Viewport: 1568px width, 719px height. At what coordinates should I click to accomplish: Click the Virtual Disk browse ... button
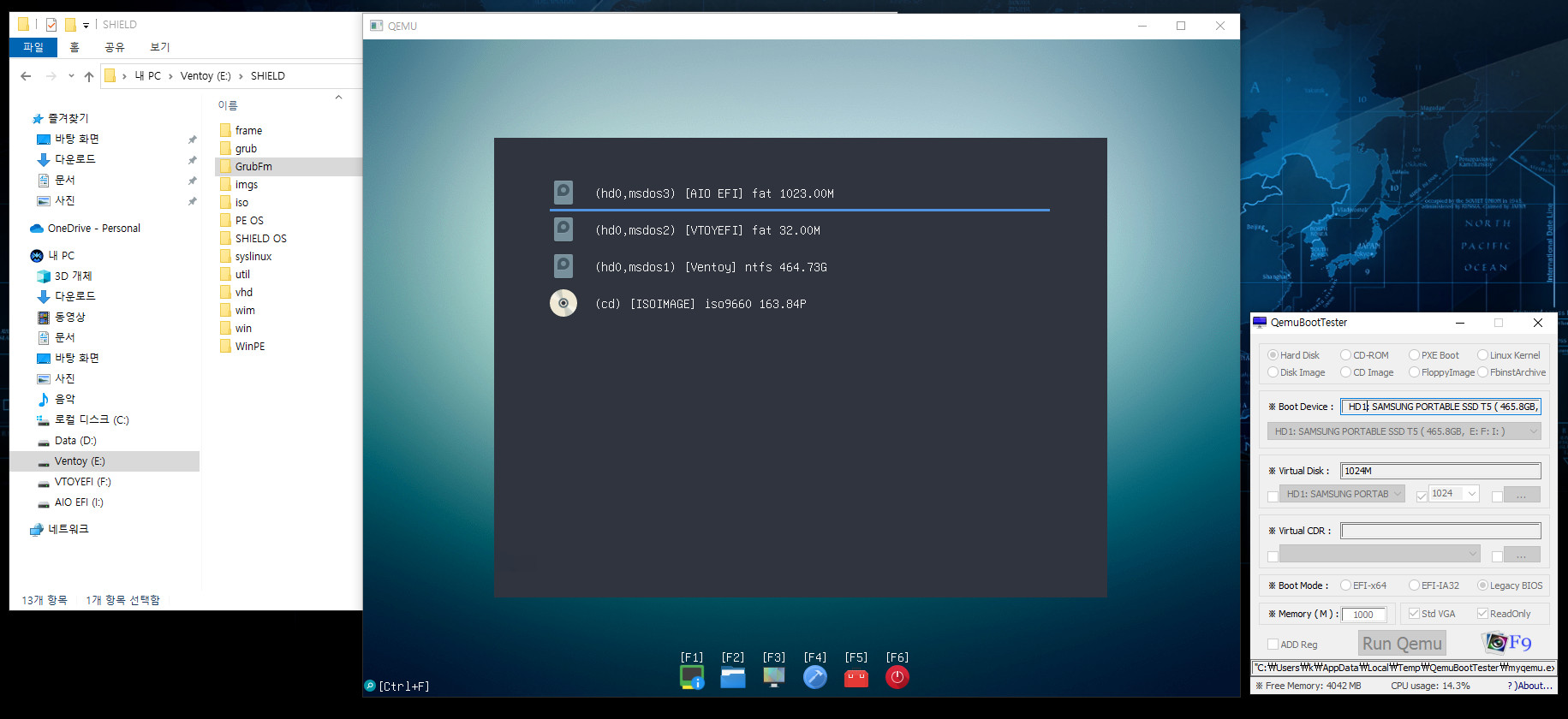click(x=1521, y=495)
